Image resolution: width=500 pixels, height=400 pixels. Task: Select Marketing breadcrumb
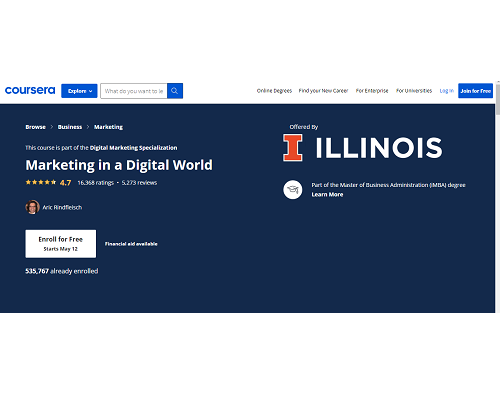(108, 127)
